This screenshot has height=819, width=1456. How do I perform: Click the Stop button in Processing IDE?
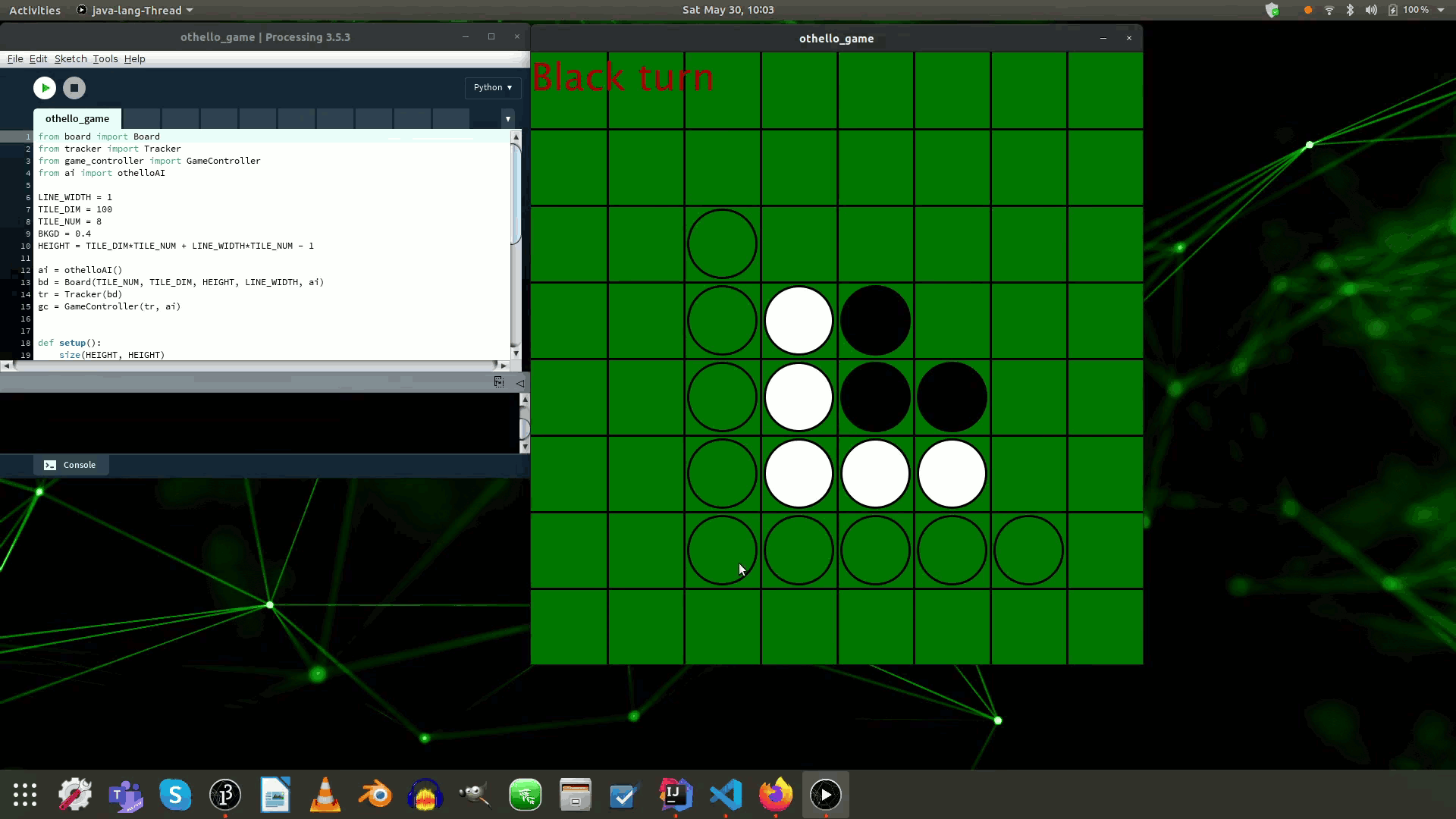pyautogui.click(x=74, y=87)
